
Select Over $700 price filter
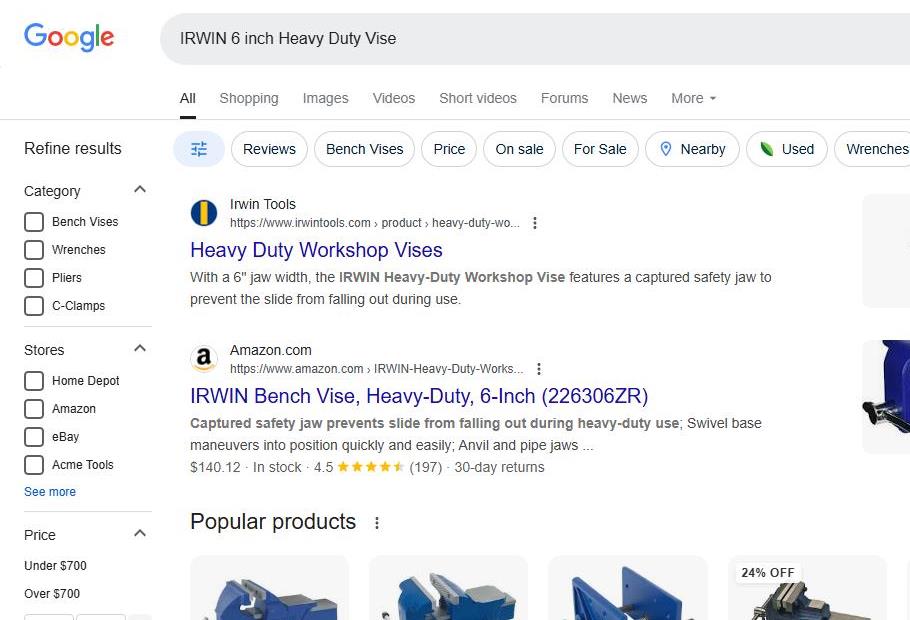tap(52, 593)
